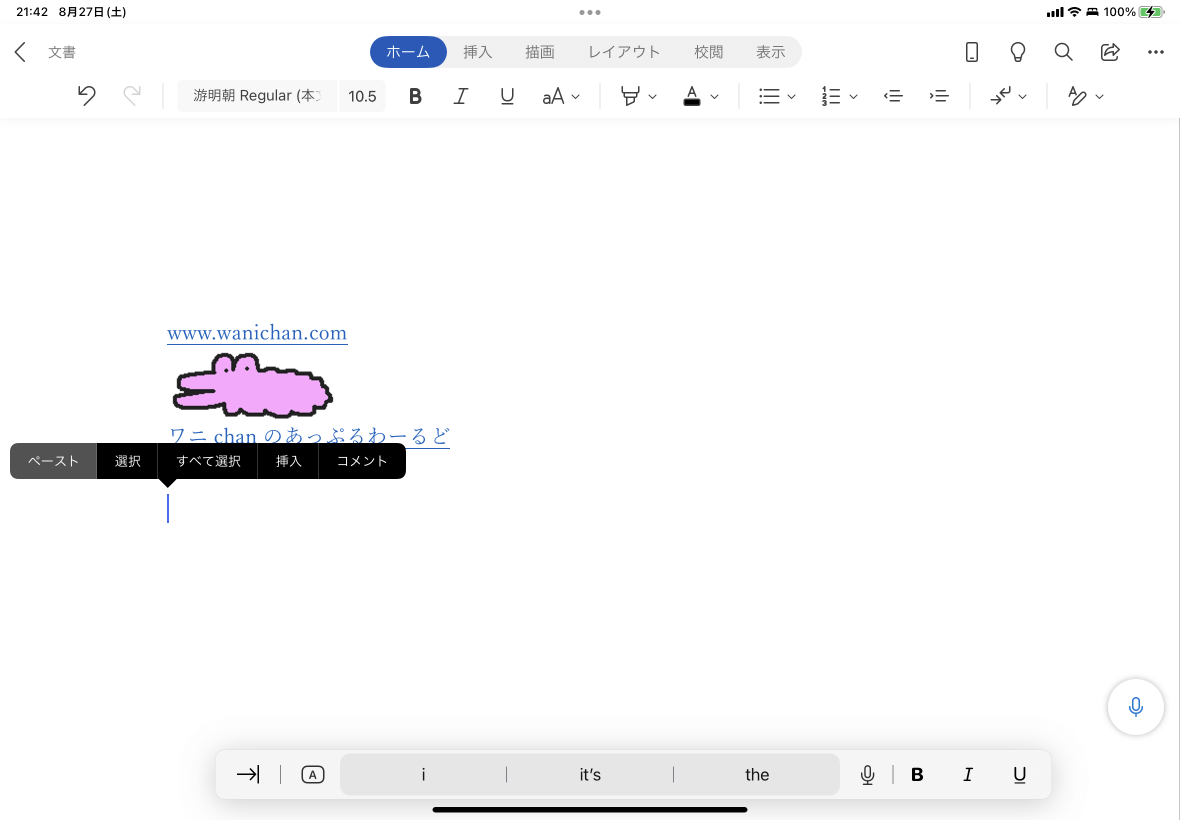The image size is (1180, 820).
Task: Tap the three-dot multitasking handle
Action: [x=590, y=12]
